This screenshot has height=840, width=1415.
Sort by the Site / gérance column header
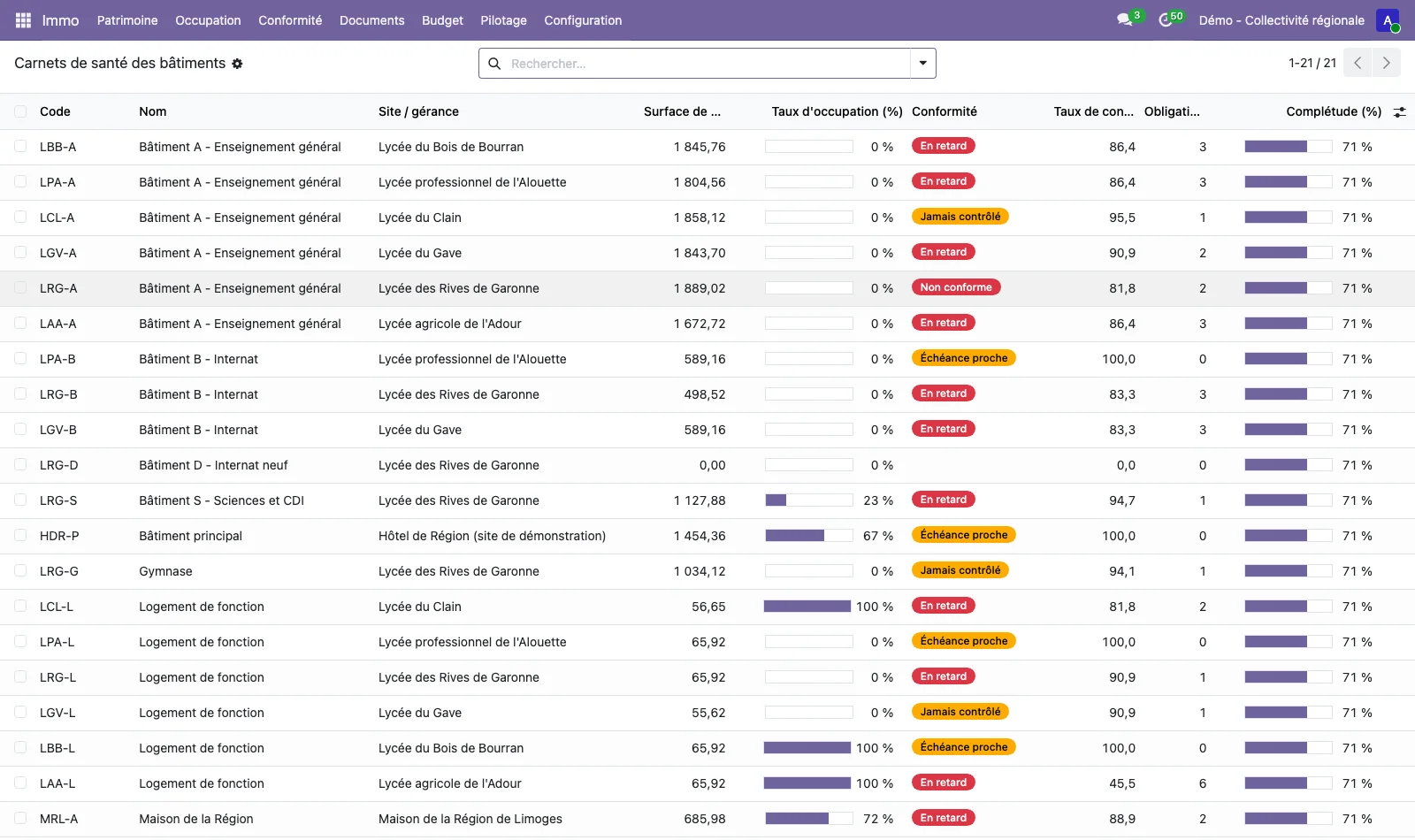tap(418, 111)
